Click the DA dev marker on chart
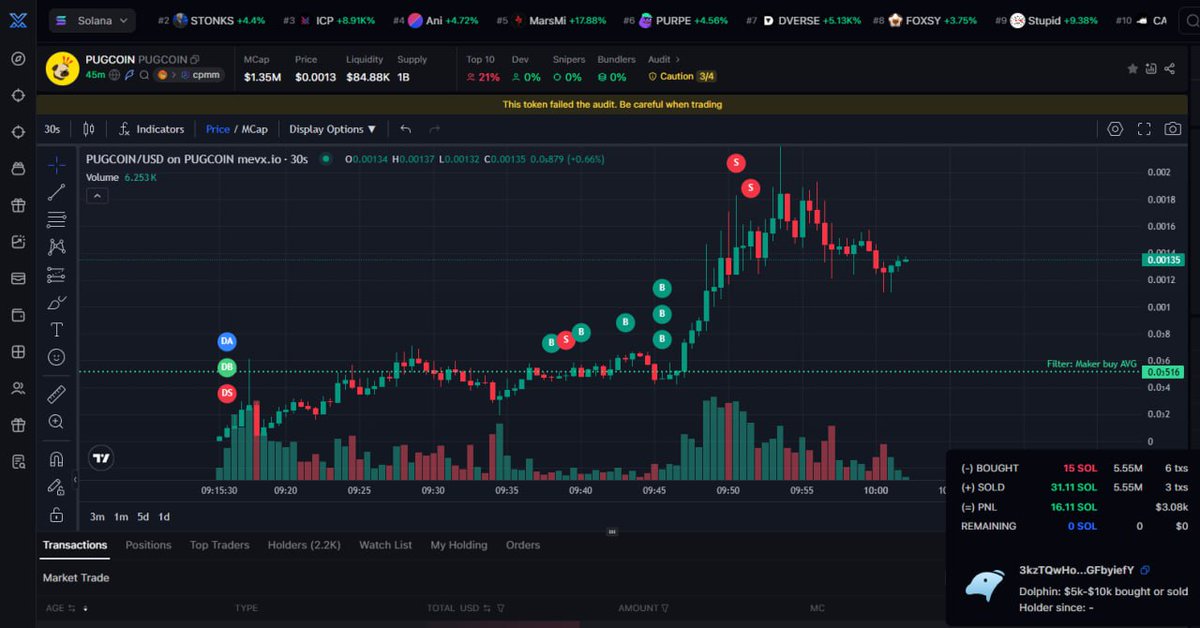This screenshot has width=1200, height=628. 227,341
